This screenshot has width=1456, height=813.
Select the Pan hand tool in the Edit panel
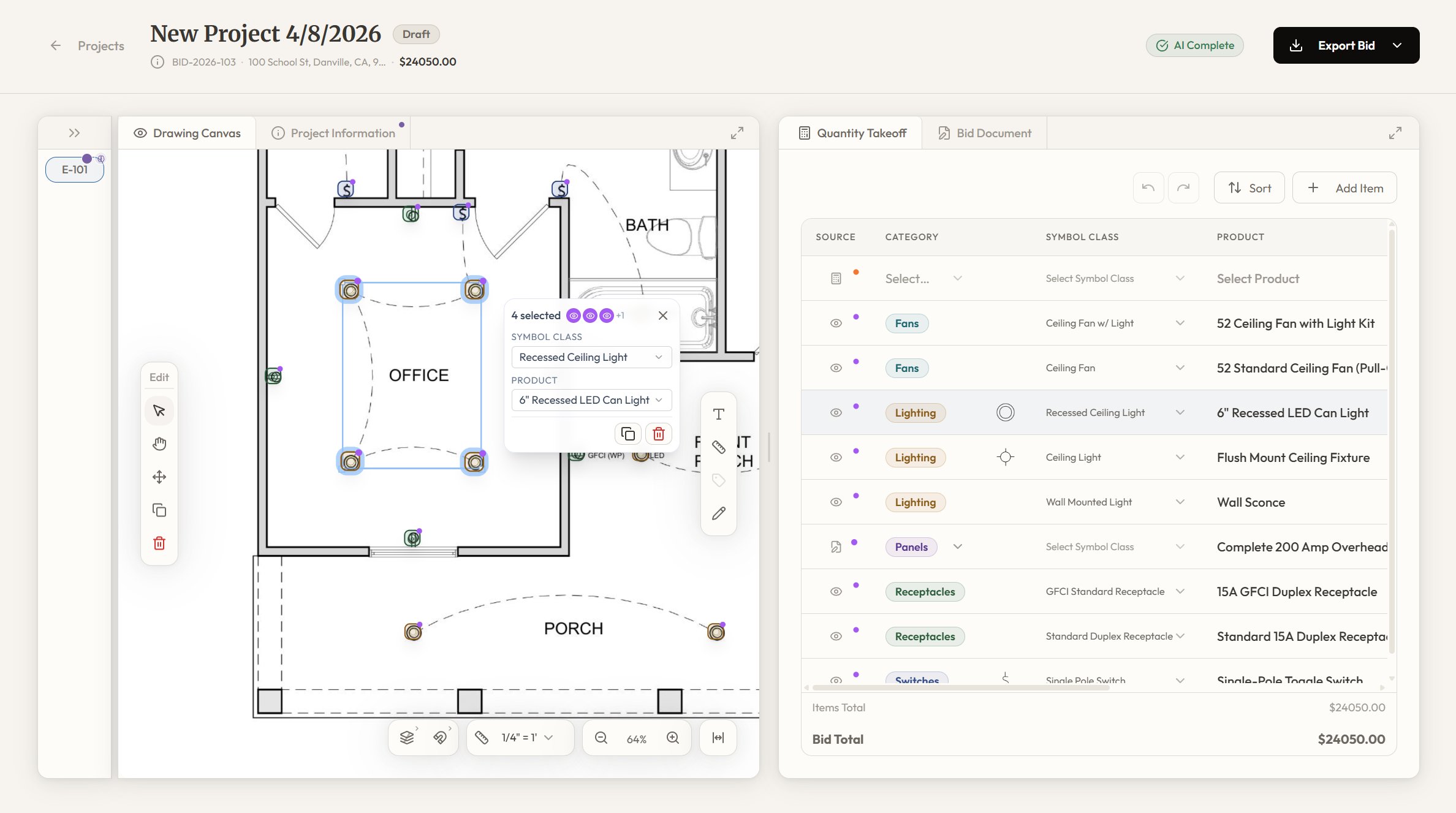[x=159, y=444]
